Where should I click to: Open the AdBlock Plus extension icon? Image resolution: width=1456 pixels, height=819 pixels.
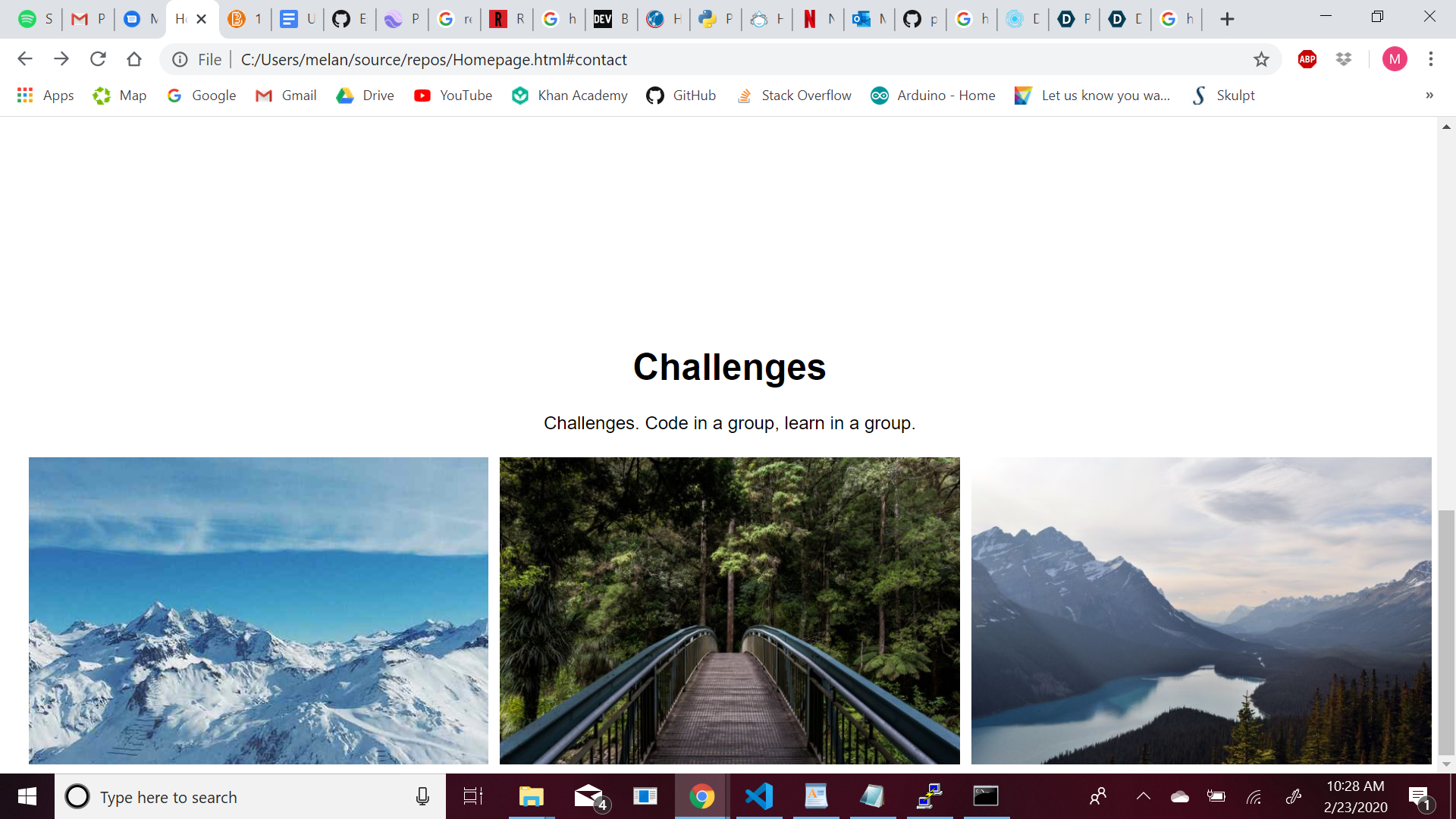1307,59
